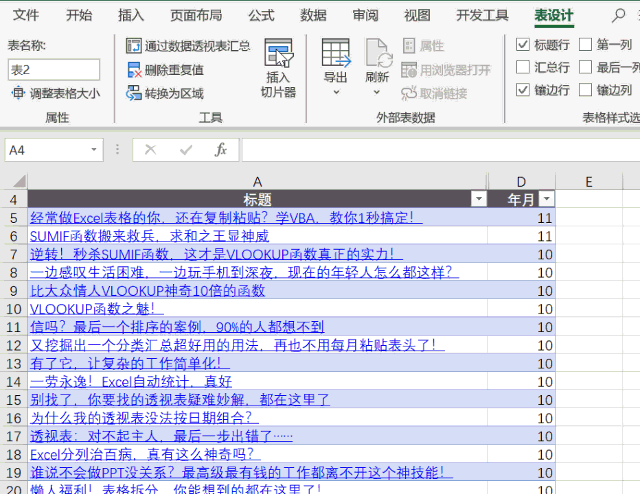This screenshot has width=640, height=494.
Task: Open link 比大众情人VLOOKUP神奇10倍的函数
Action: [147, 291]
